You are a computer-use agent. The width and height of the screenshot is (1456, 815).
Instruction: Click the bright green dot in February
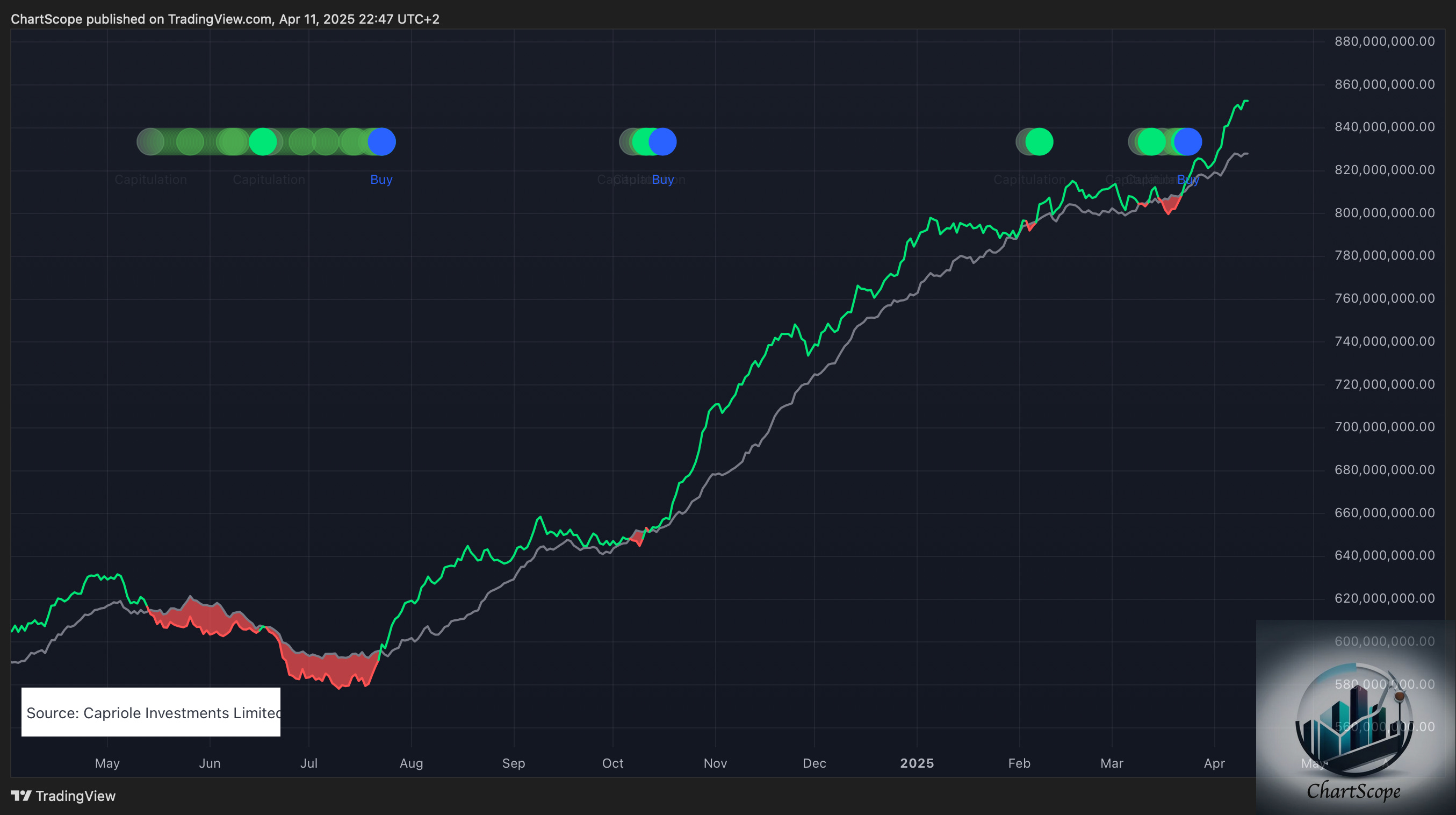(1039, 142)
